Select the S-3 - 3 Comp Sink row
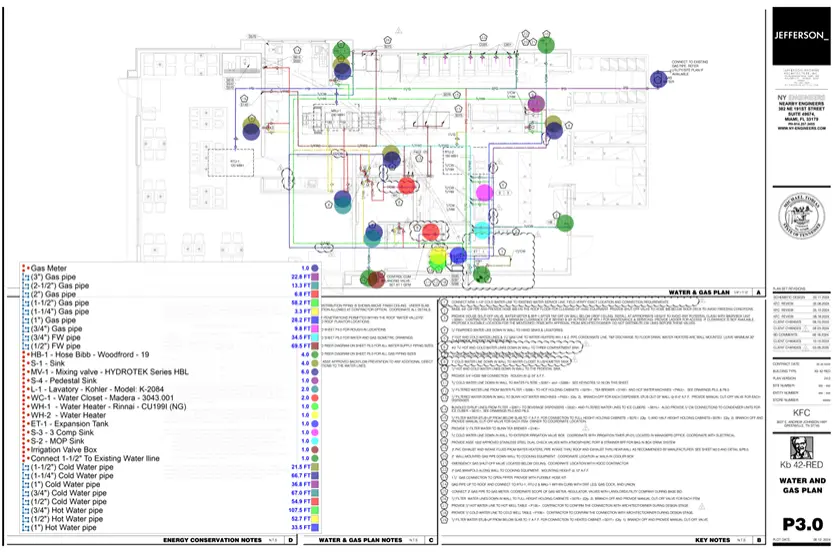Viewport: 839px width, 552px height. [170, 432]
